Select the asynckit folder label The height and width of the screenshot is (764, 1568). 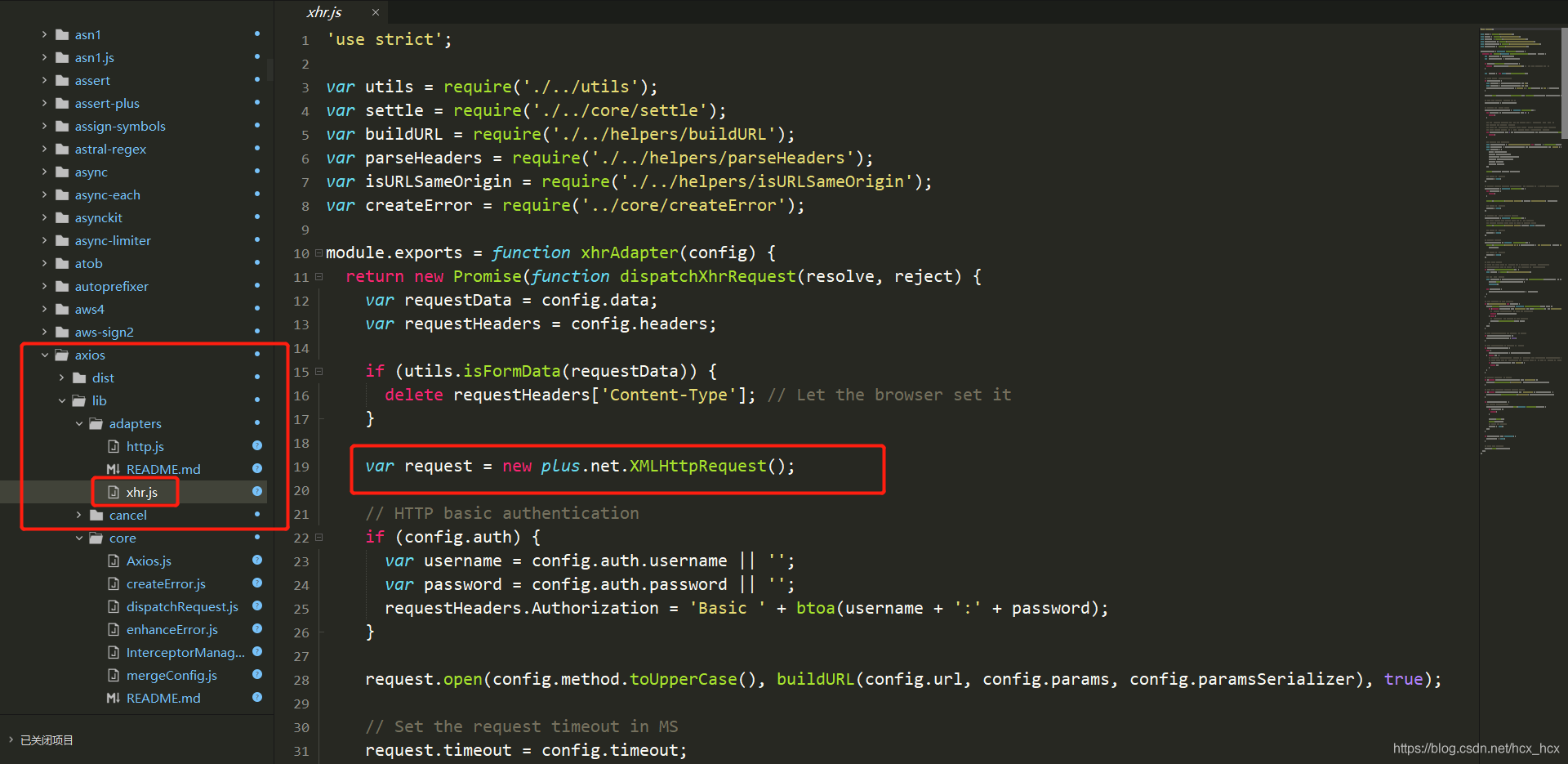(x=99, y=217)
